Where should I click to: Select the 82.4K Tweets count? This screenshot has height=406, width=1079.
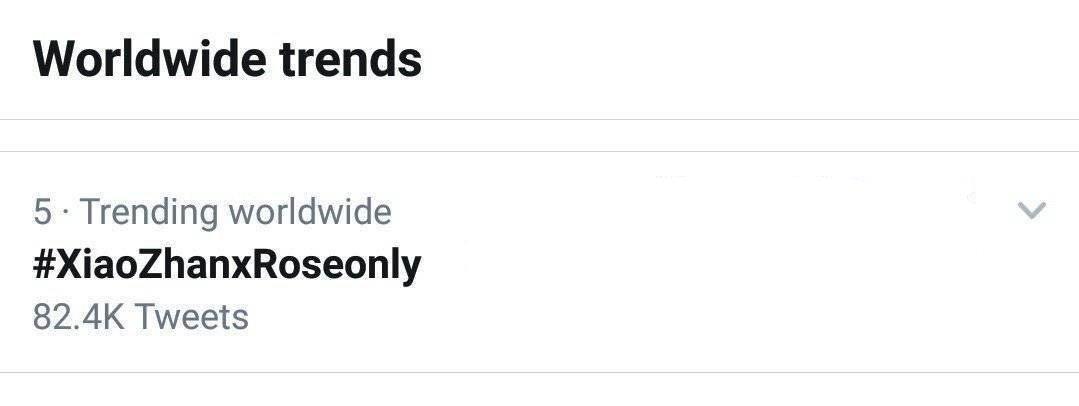(x=140, y=317)
